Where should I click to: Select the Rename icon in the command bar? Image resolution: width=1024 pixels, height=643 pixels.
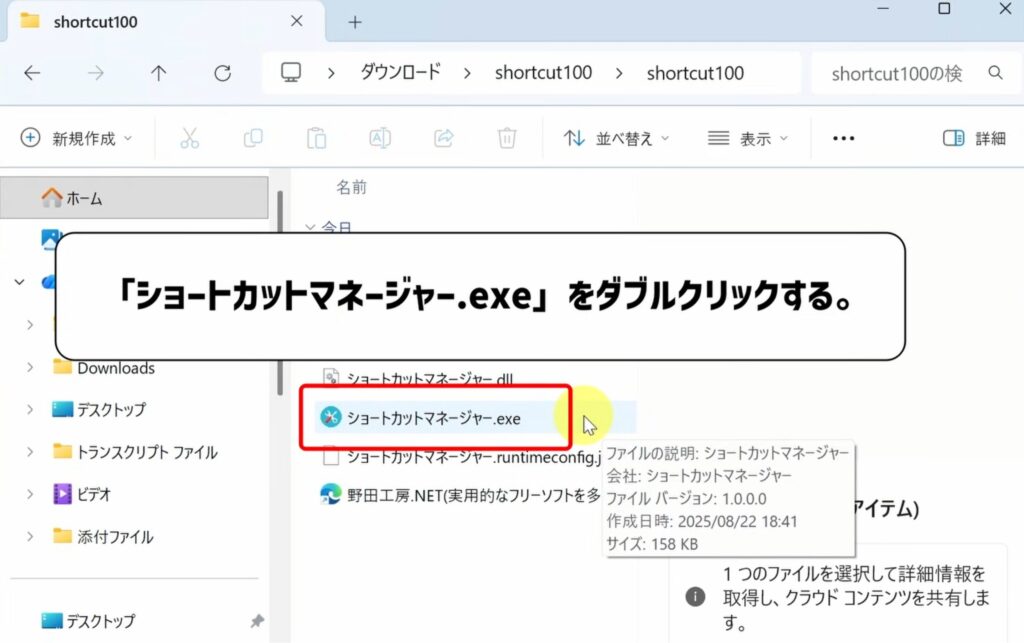tap(379, 138)
